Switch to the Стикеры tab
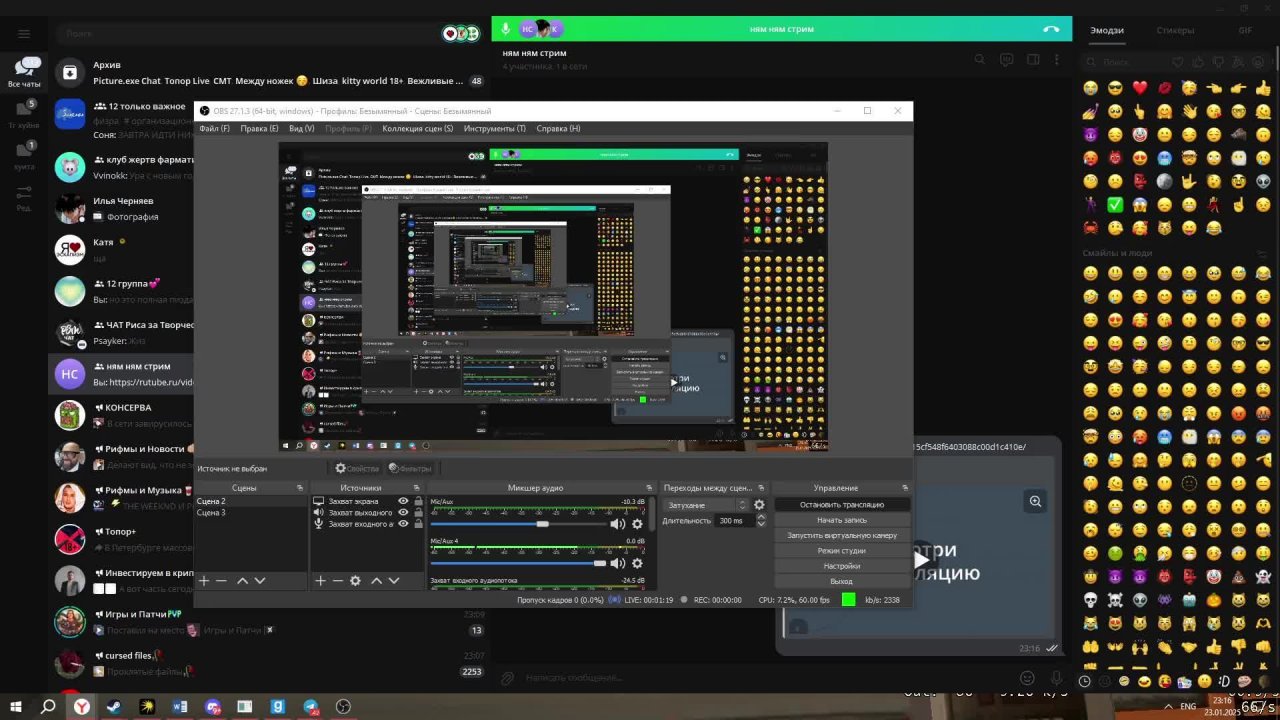The width and height of the screenshot is (1280, 720). click(x=1175, y=30)
